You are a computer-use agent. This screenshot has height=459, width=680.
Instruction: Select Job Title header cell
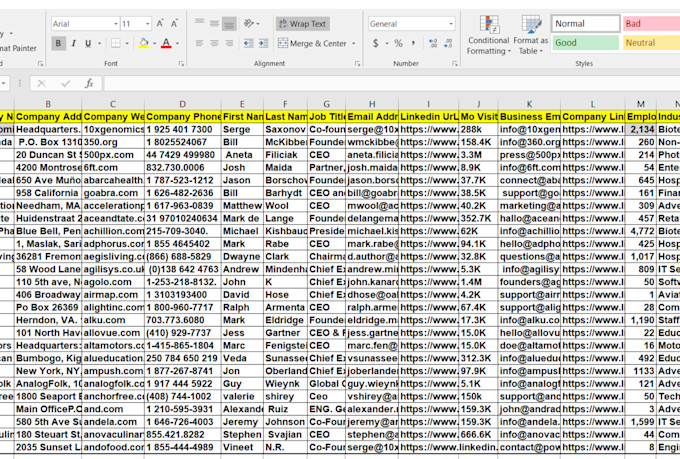[327, 117]
